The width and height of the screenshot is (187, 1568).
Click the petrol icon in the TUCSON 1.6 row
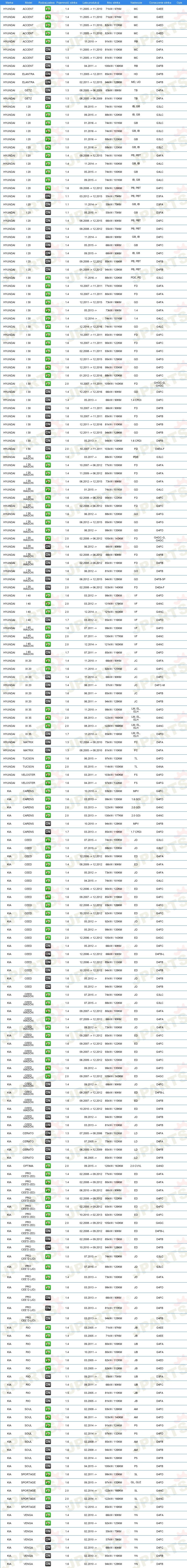pyautogui.click(x=49, y=759)
